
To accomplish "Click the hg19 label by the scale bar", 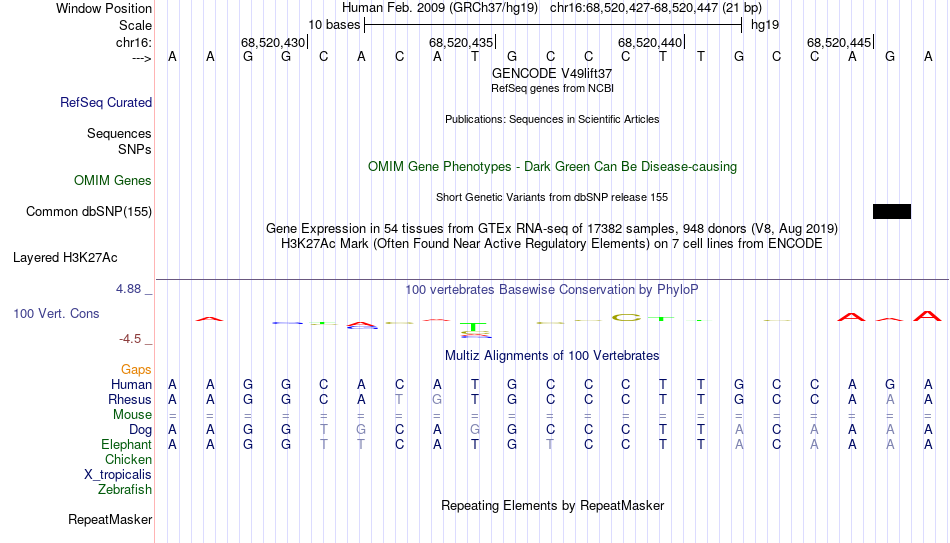I will point(765,25).
